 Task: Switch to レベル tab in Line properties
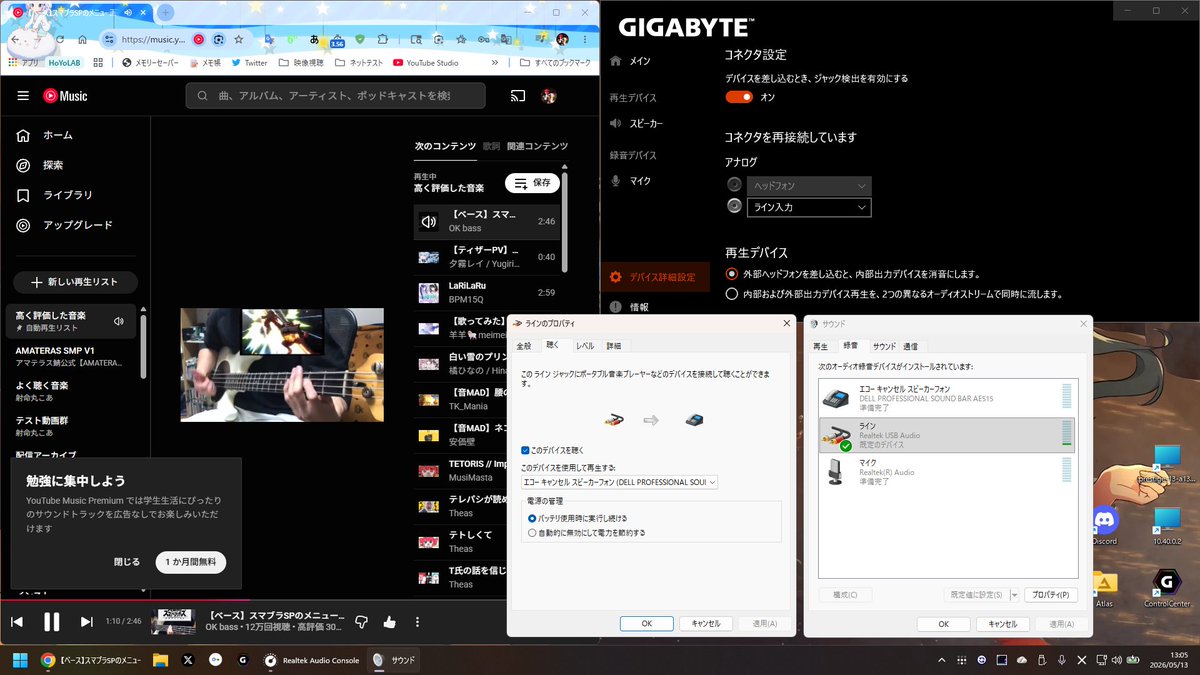tap(585, 345)
